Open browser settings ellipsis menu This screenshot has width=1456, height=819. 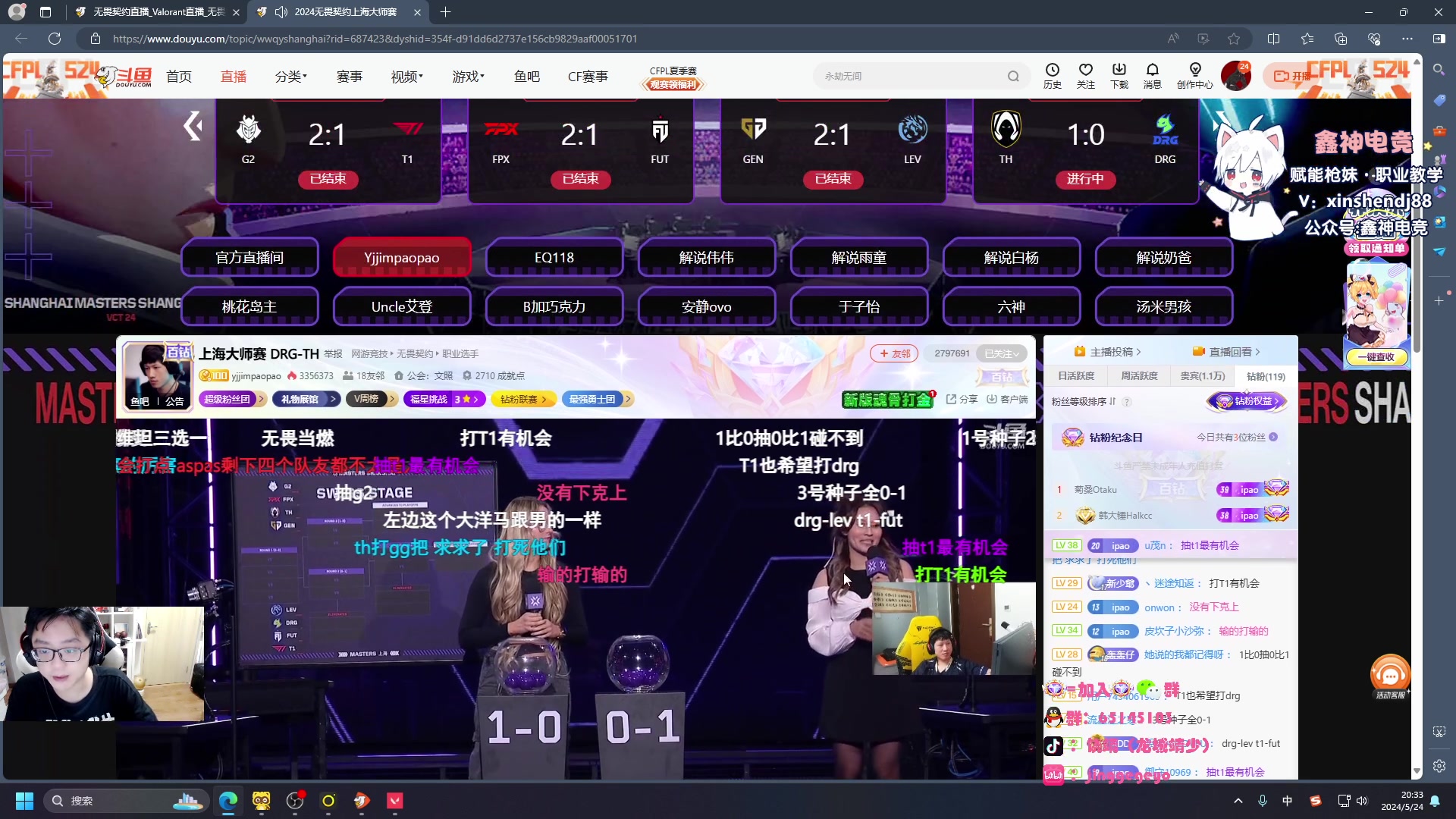point(1407,39)
